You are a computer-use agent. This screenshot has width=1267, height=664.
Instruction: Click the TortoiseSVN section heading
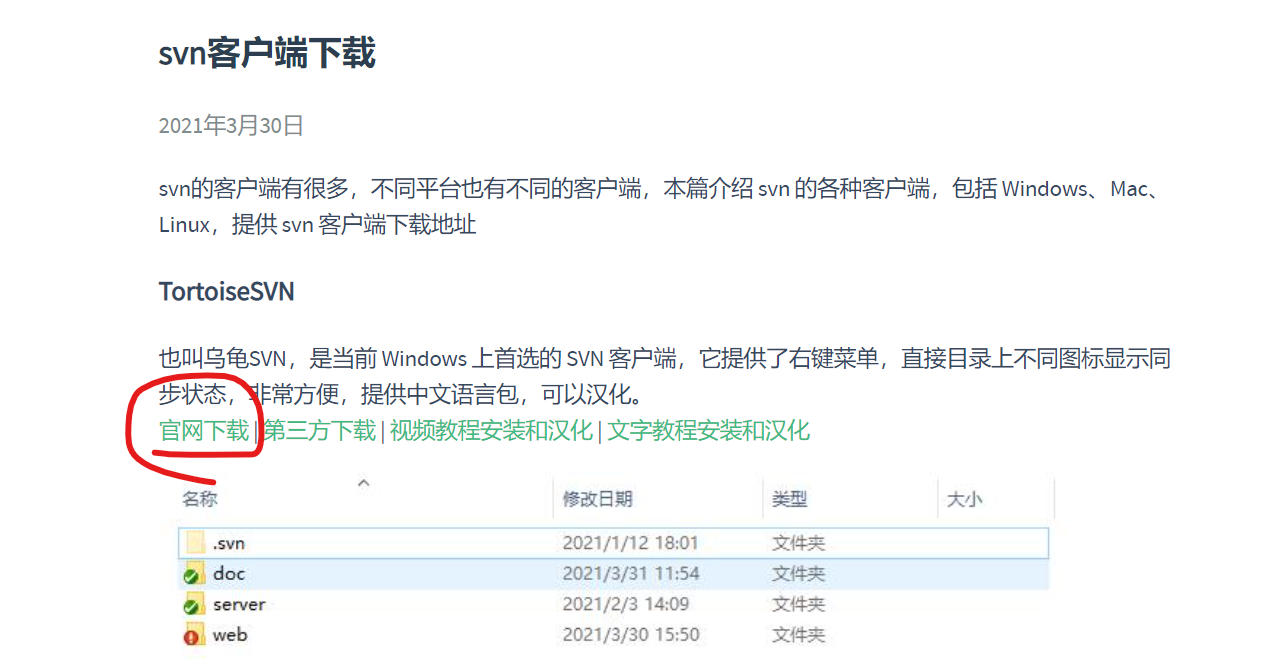(x=226, y=292)
